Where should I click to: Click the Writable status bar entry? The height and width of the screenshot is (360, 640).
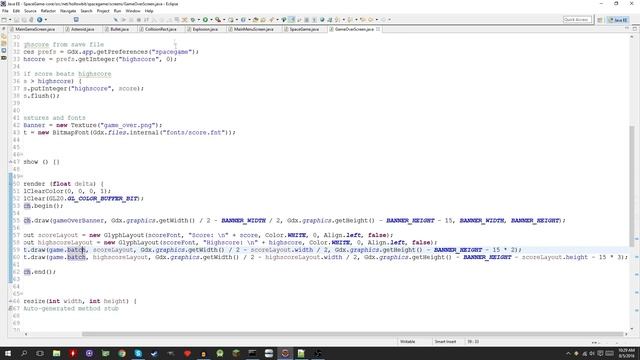pos(407,342)
